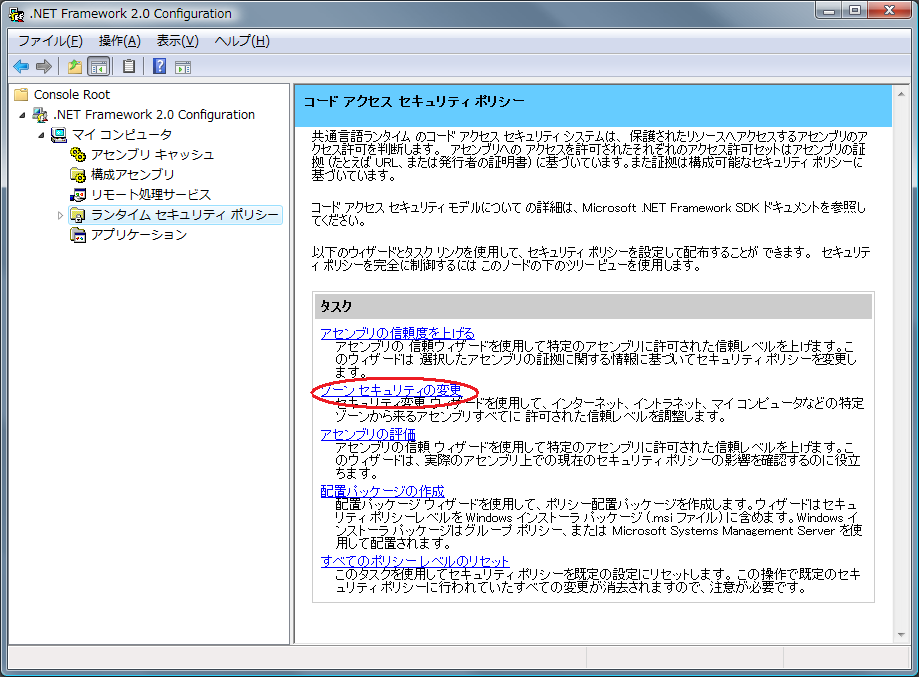Viewport: 919px width, 677px height.
Task: Click the title bar application icon
Action: click(x=16, y=13)
